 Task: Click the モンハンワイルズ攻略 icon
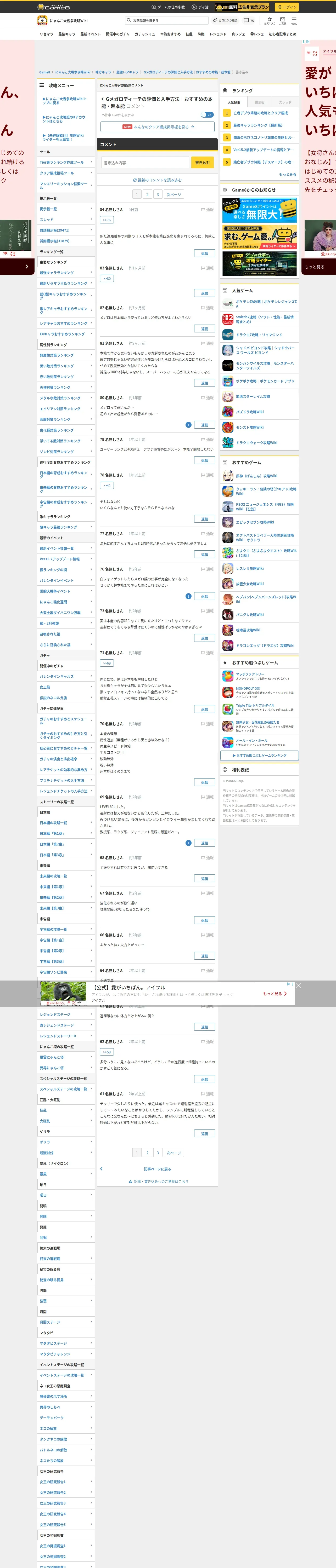[x=228, y=365]
